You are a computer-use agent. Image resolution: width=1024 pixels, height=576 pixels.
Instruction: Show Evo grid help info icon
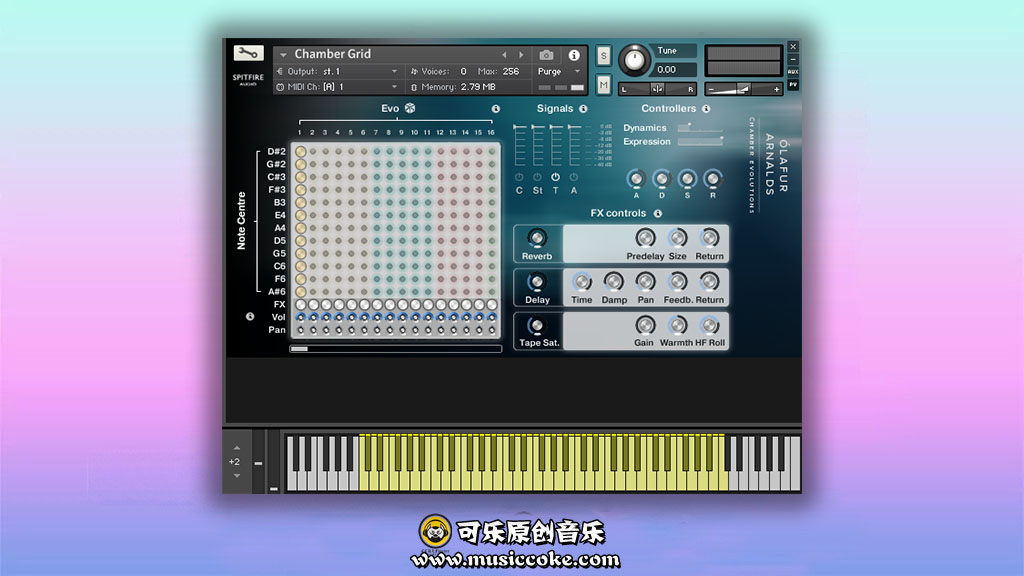click(496, 109)
